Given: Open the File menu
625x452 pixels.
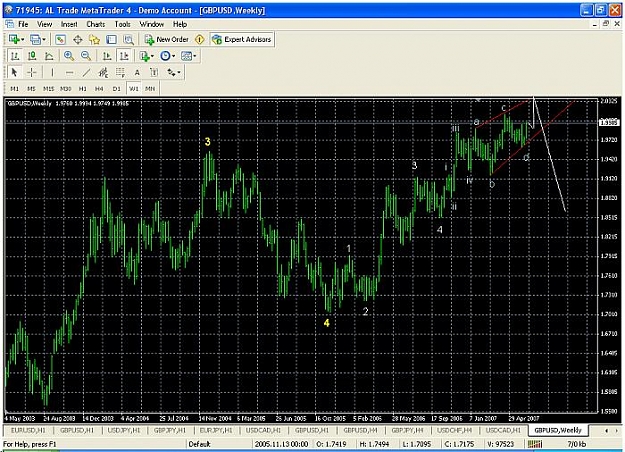Looking at the screenshot, I should click(23, 24).
